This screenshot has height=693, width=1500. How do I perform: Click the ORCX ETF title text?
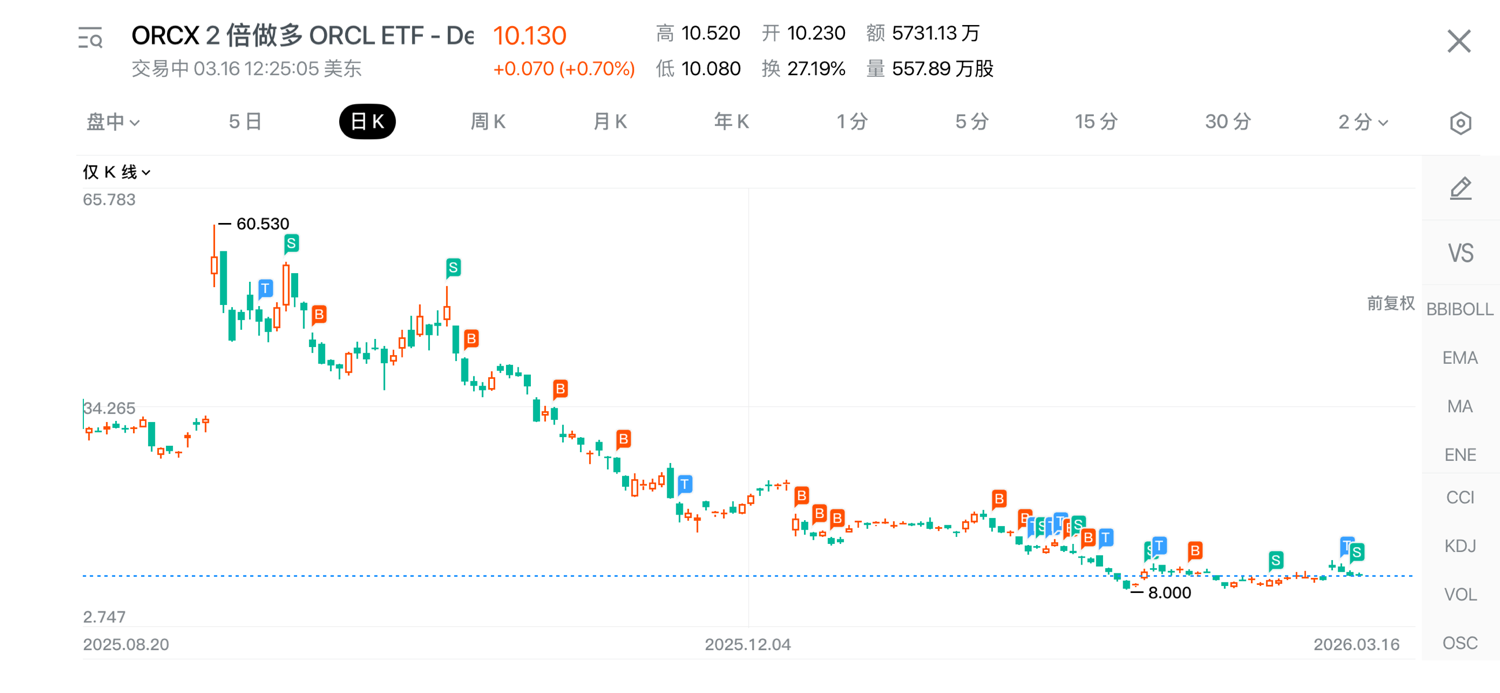click(x=302, y=36)
